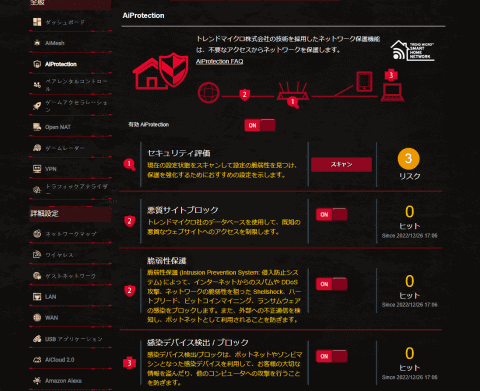The width and height of the screenshot is (480, 391).
Task: Click the AiCloud 2.0 cloud icon
Action: [x=37, y=360]
